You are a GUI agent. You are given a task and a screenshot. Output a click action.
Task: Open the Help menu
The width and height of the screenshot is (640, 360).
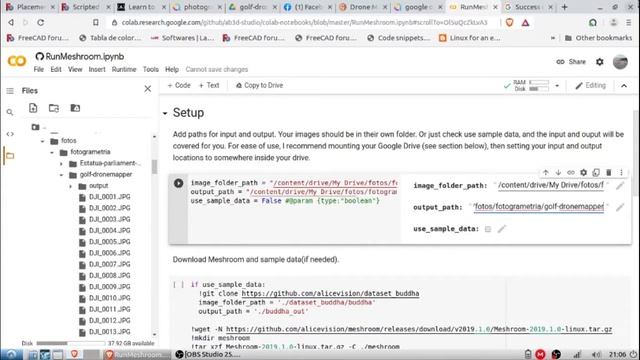pyautogui.click(x=172, y=69)
